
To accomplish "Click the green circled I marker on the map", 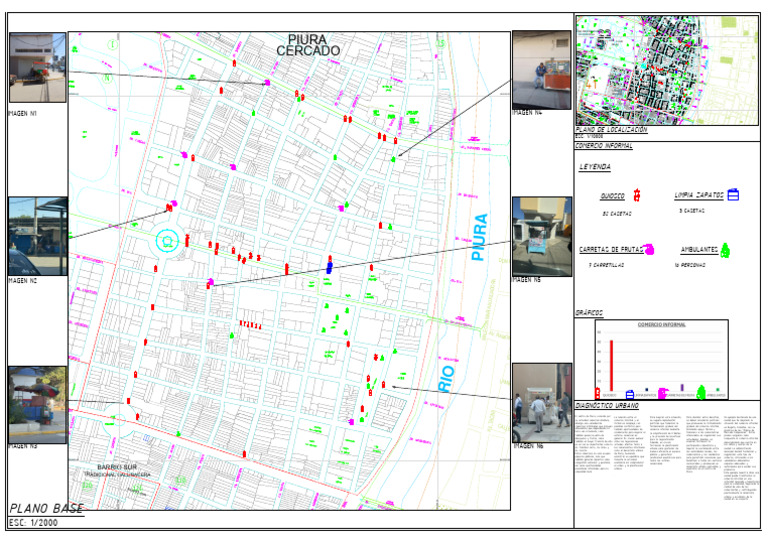I will tap(112, 45).
